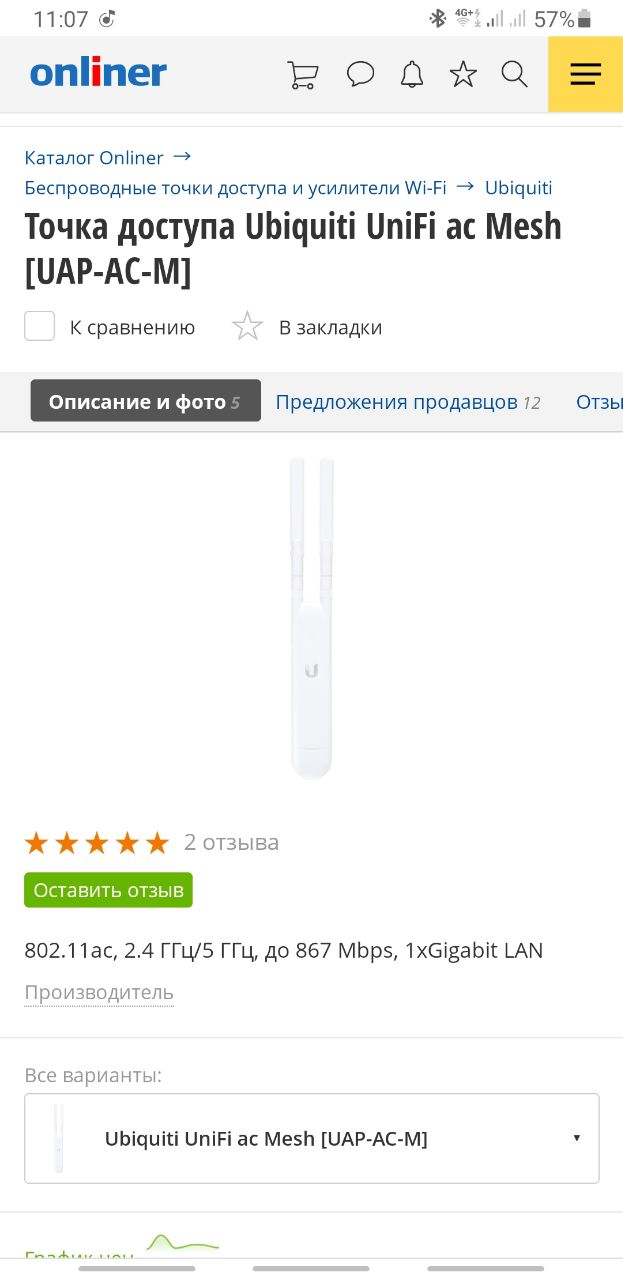Click the Оставить отзыв button
This screenshot has width=623, height=1280.
click(x=108, y=890)
